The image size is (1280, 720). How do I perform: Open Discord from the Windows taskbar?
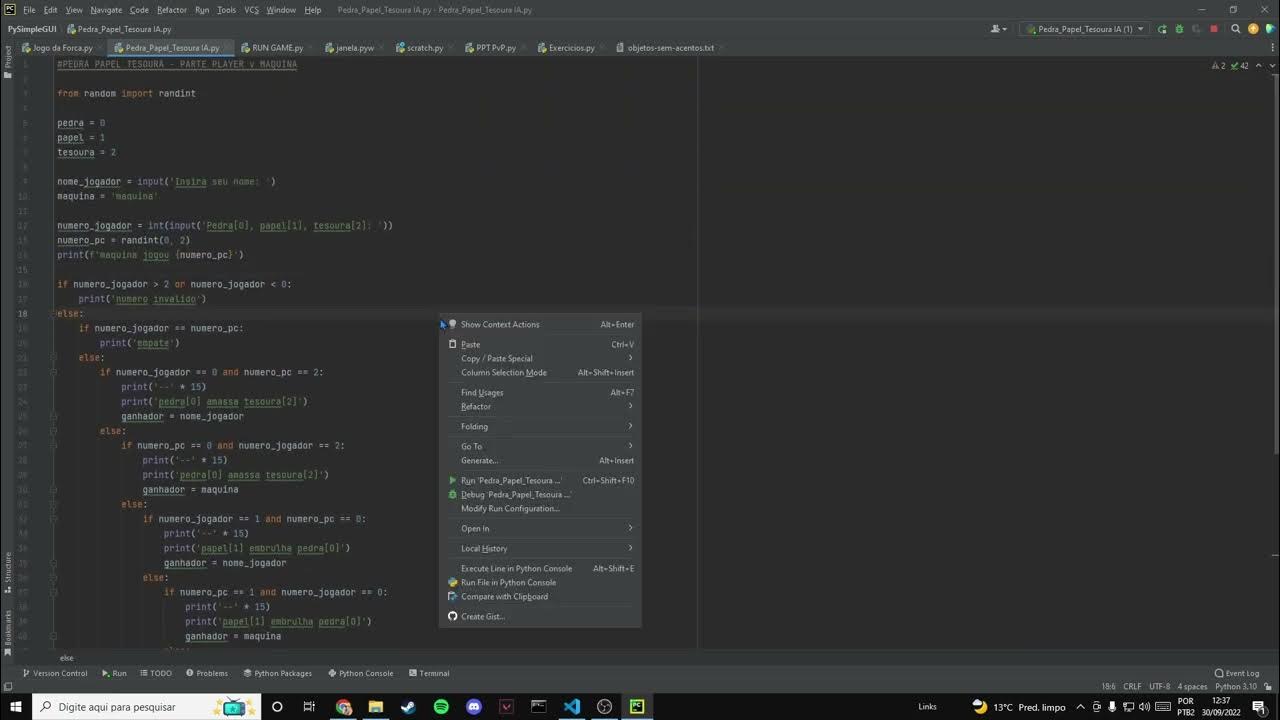pos(474,707)
